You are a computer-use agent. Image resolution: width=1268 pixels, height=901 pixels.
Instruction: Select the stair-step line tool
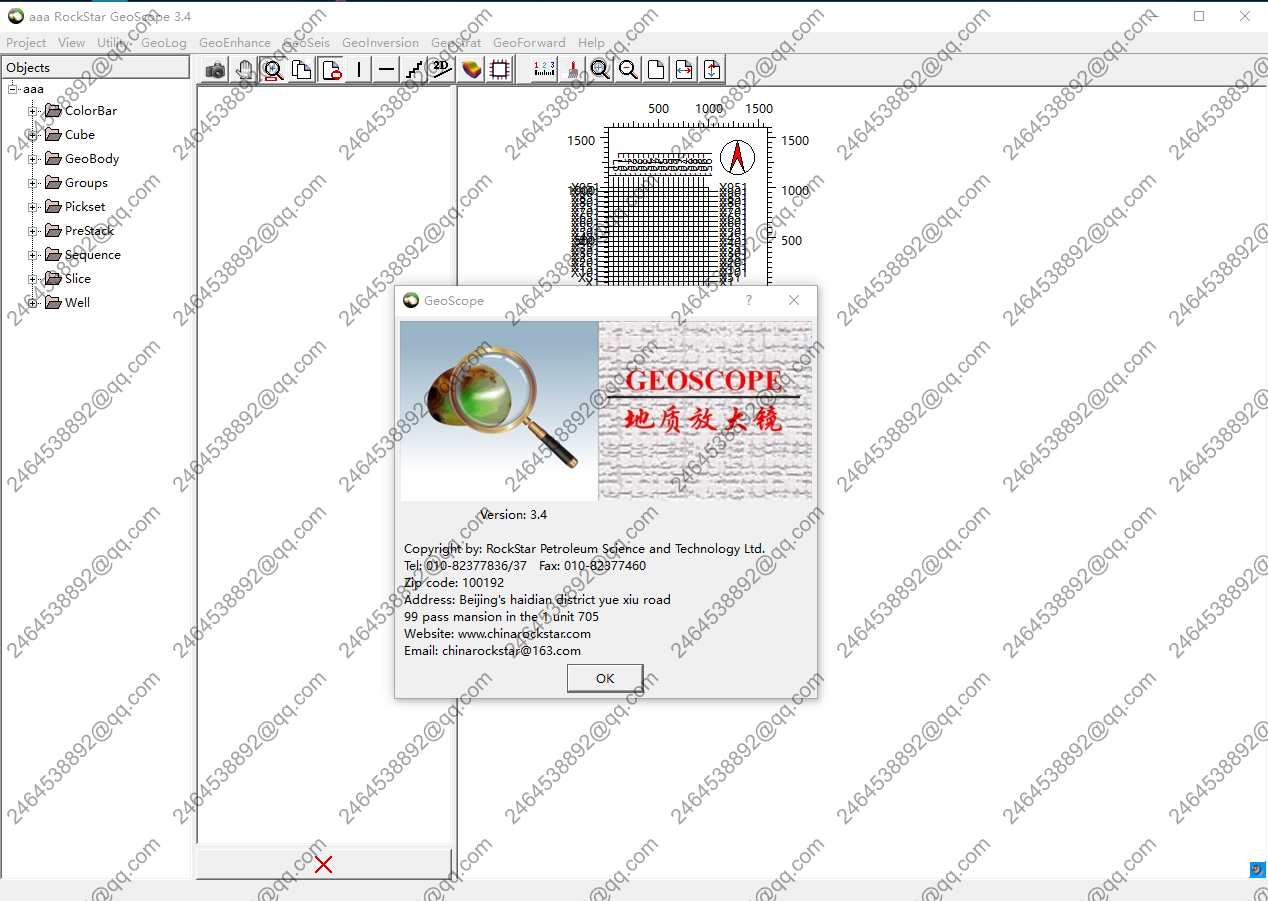[414, 69]
